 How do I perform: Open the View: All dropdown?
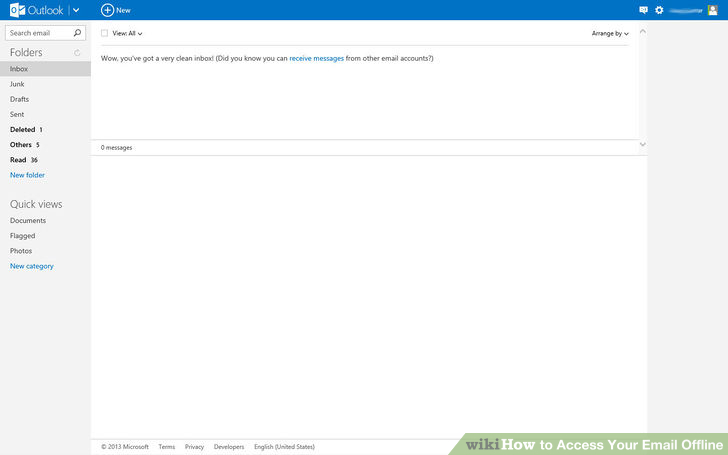pyautogui.click(x=127, y=33)
